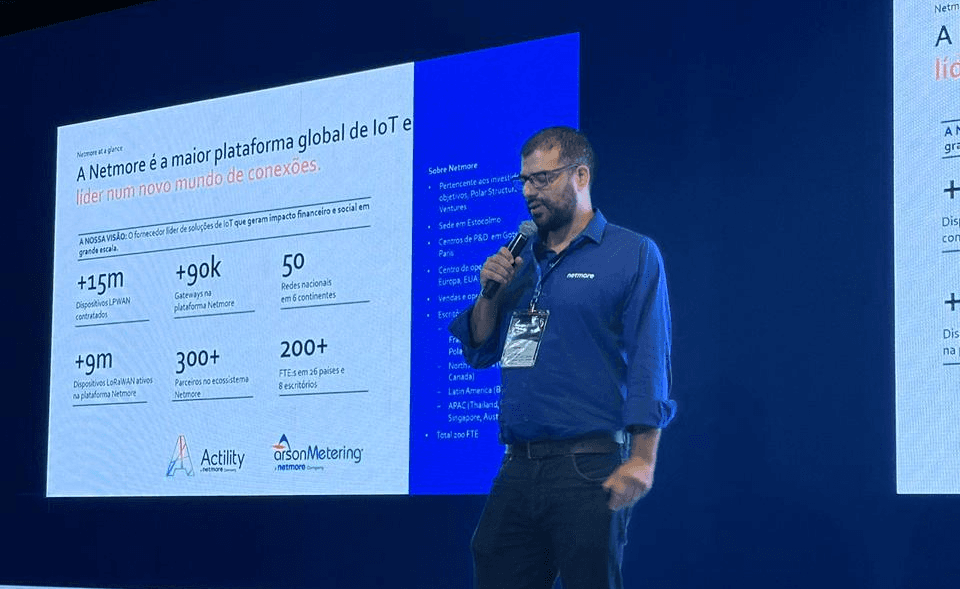Click "Dispositivos LPWAN contratados" caption
Image resolution: width=960 pixels, height=589 pixels.
point(103,309)
